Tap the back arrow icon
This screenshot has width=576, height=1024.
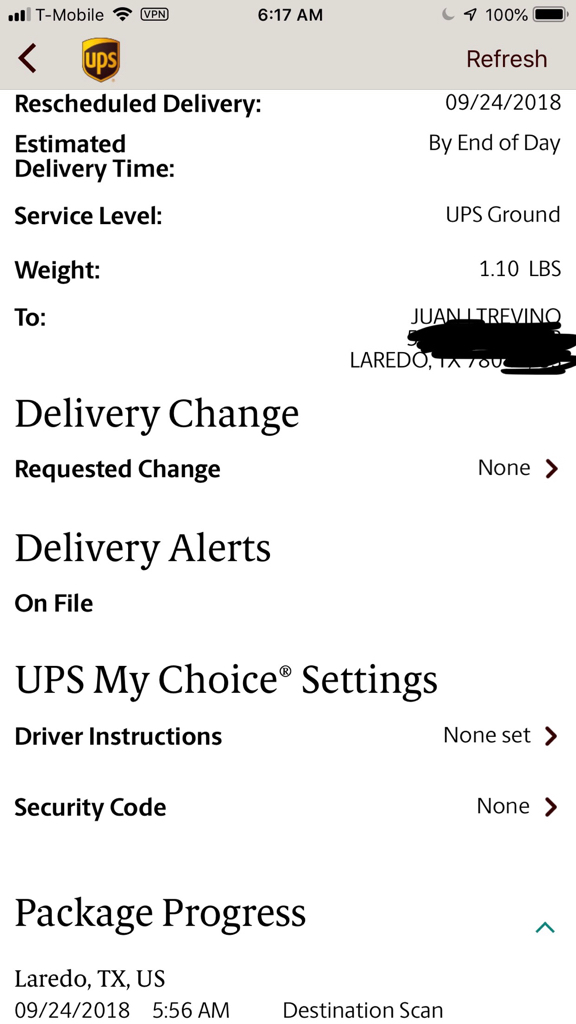[x=27, y=59]
